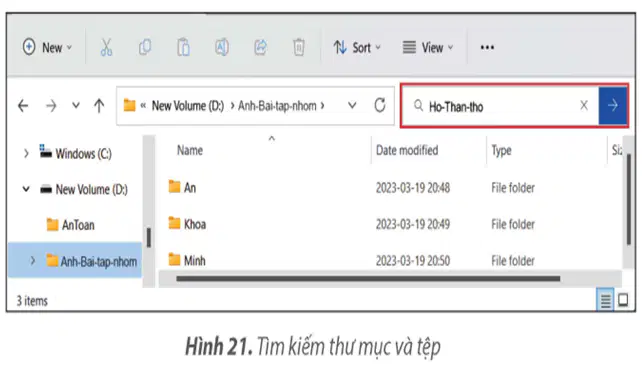Open the See more ellipsis menu
642x367 pixels.
click(487, 48)
